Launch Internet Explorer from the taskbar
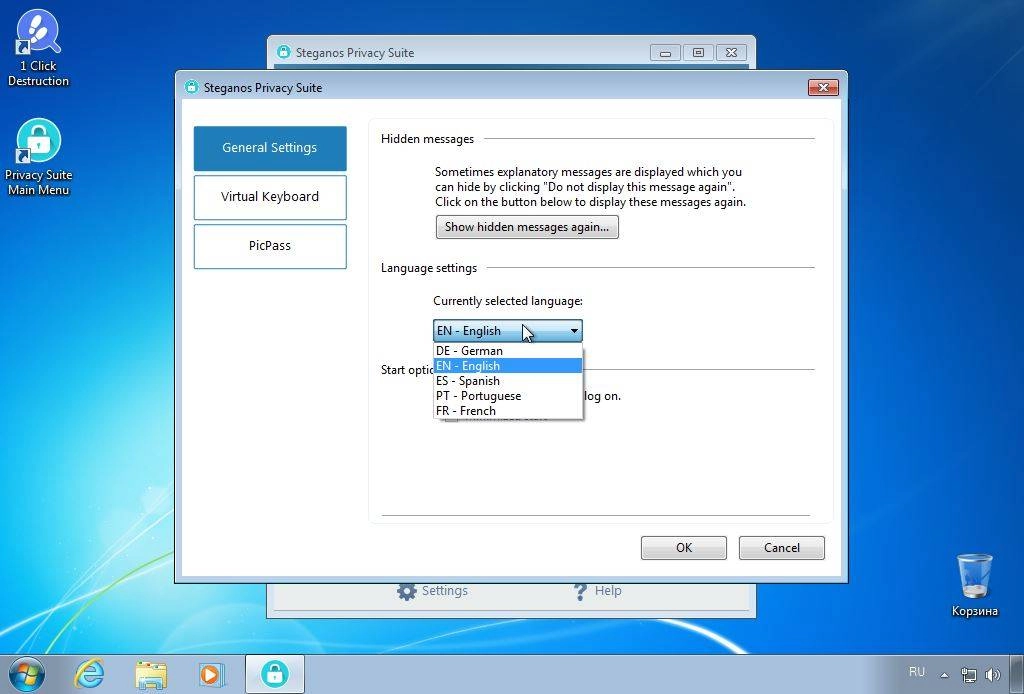 [89, 674]
